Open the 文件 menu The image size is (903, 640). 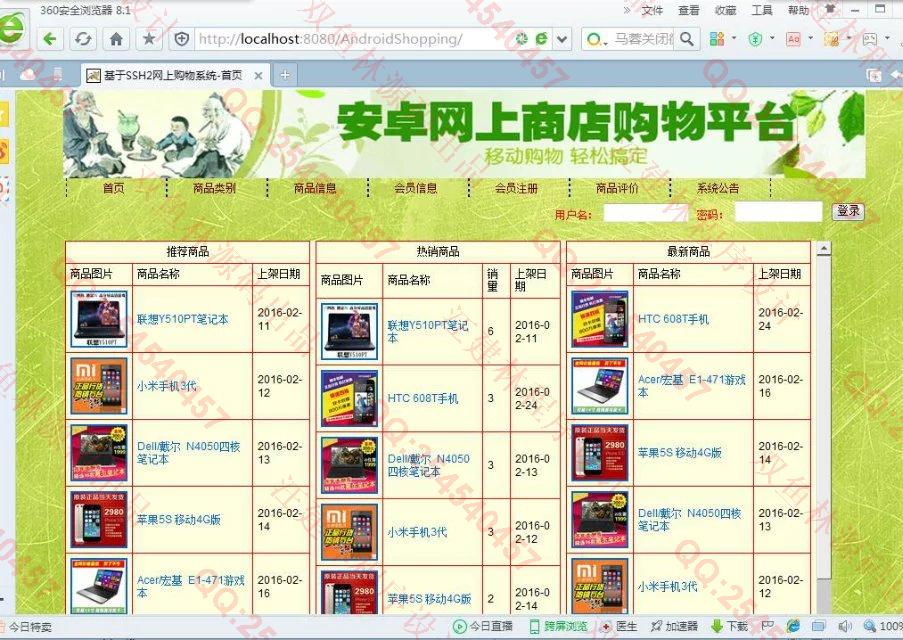coord(652,10)
